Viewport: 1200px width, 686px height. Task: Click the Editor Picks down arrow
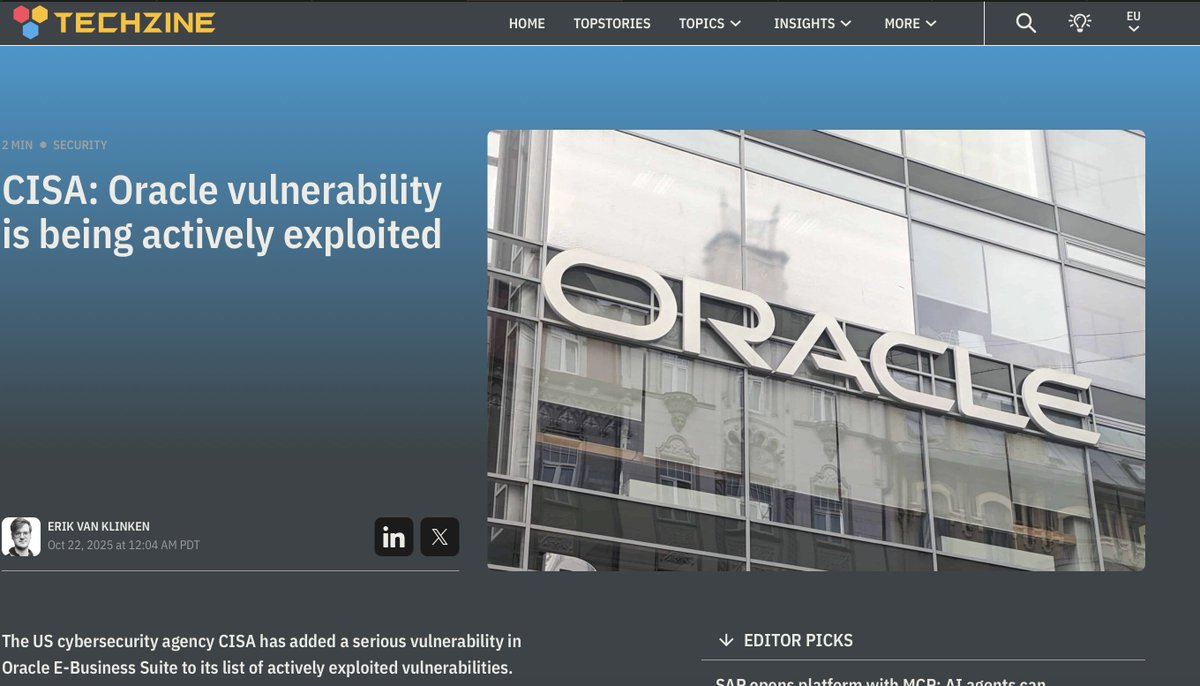(726, 640)
